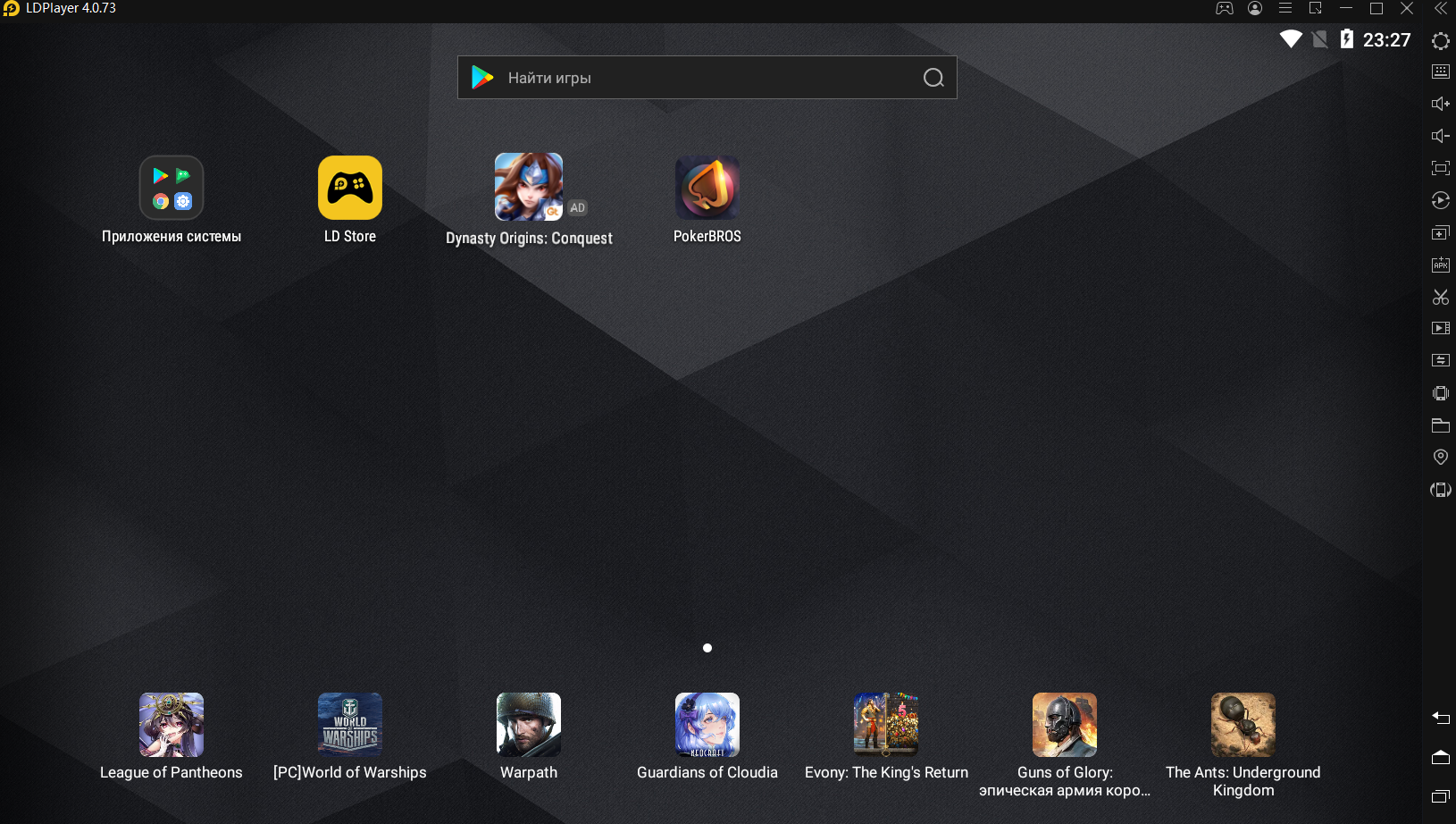Click the search magnifier icon
This screenshot has height=824, width=1456.
click(933, 78)
